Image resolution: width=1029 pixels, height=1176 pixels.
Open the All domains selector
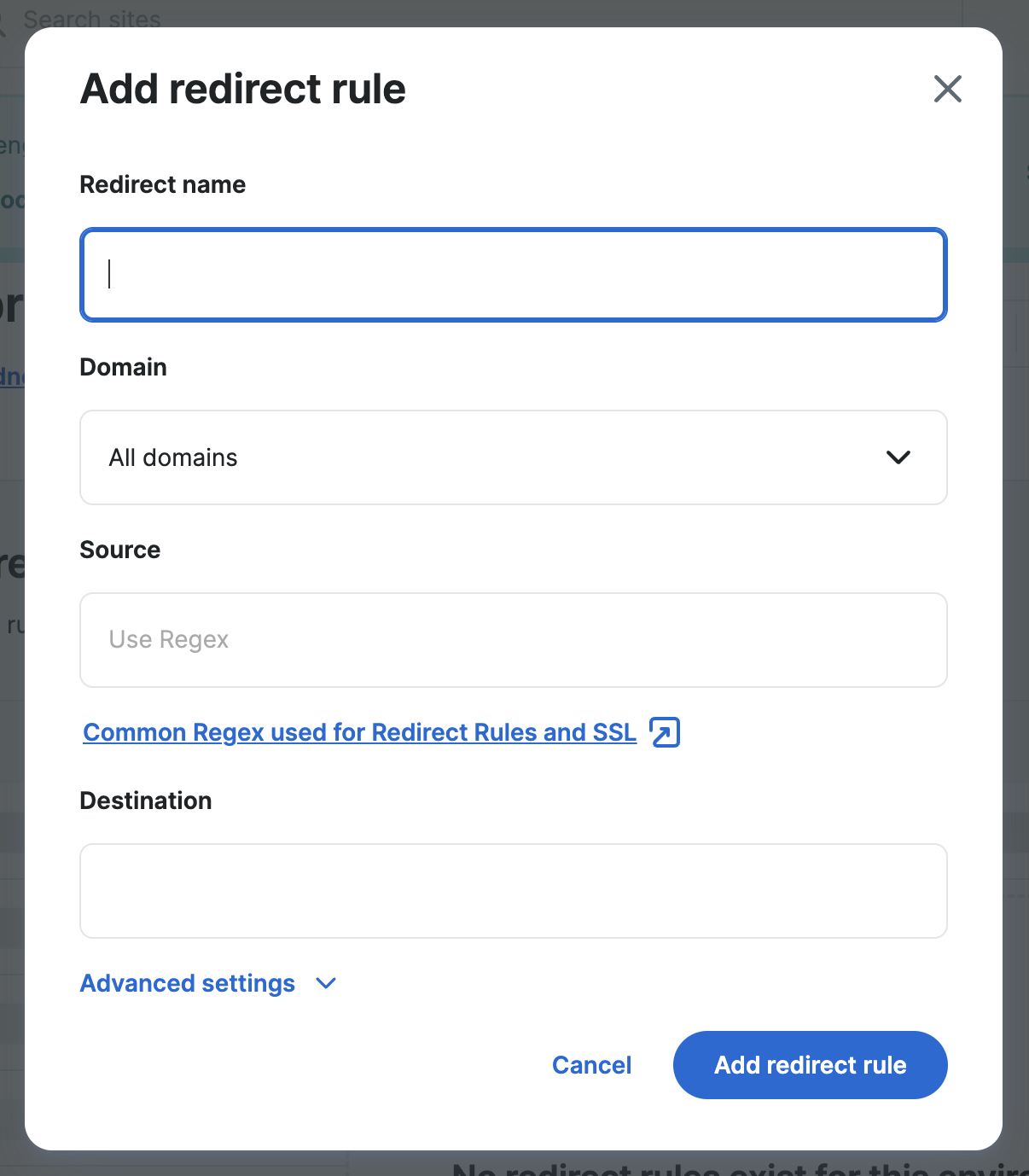click(x=513, y=457)
